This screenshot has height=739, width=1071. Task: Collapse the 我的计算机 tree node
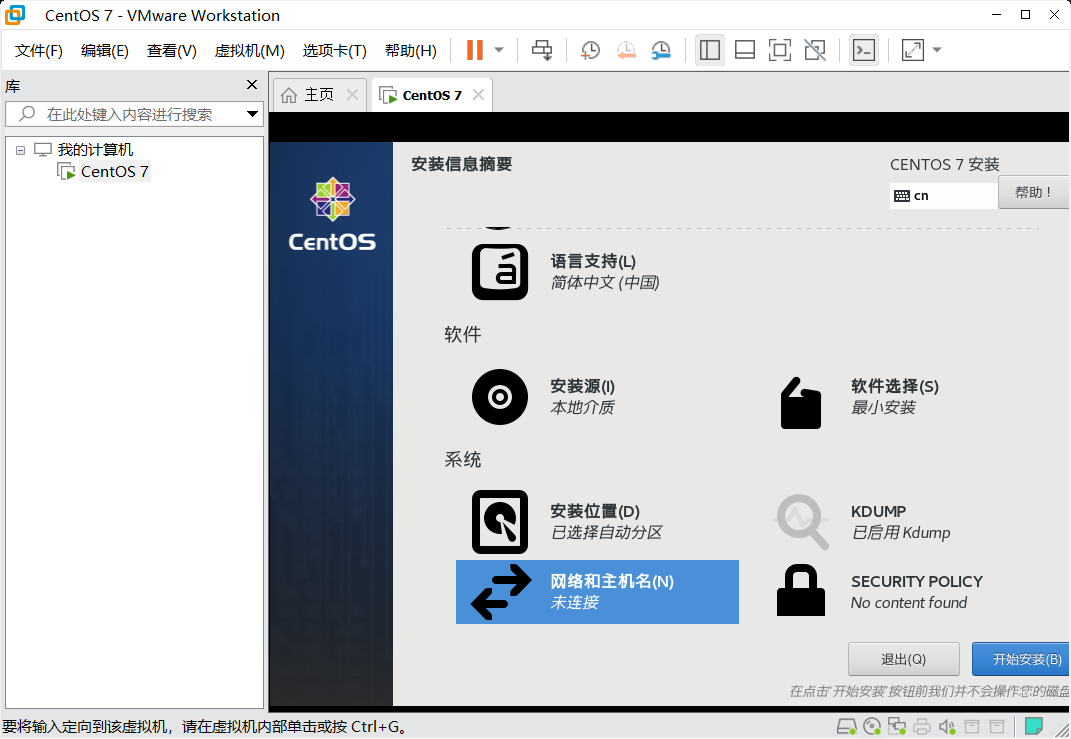[20, 150]
